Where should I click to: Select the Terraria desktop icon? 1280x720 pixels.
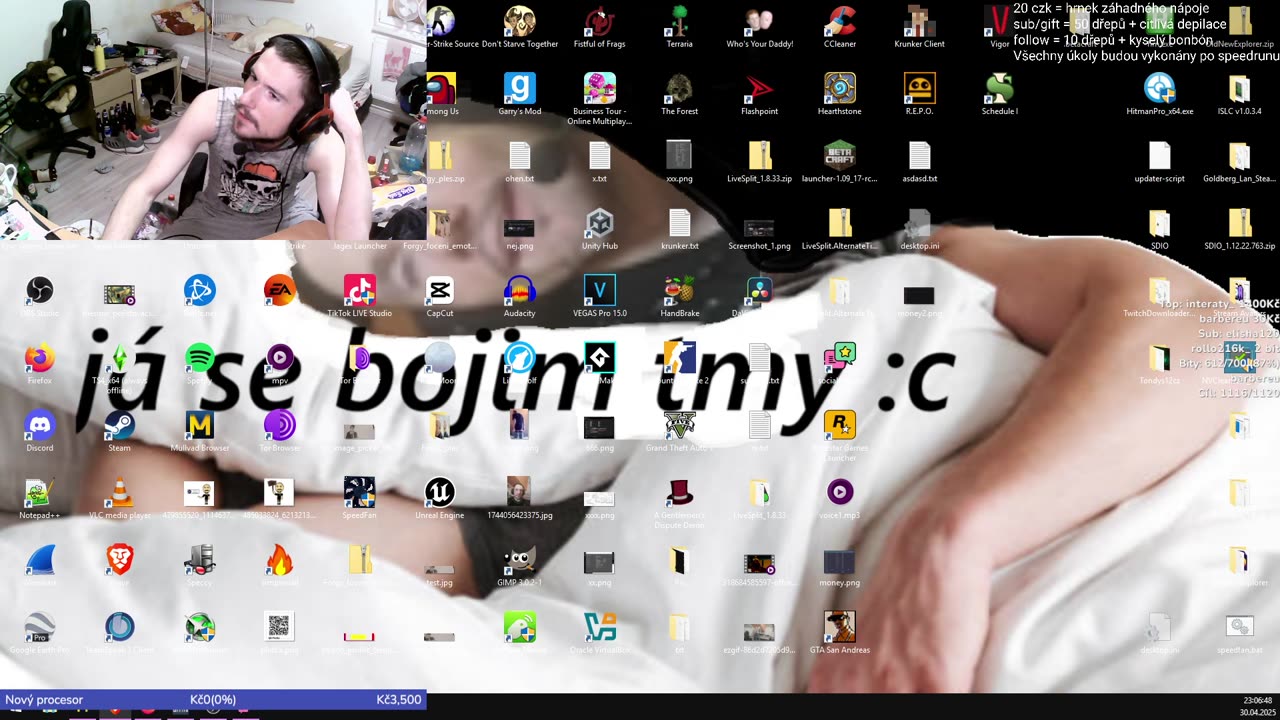(x=680, y=26)
